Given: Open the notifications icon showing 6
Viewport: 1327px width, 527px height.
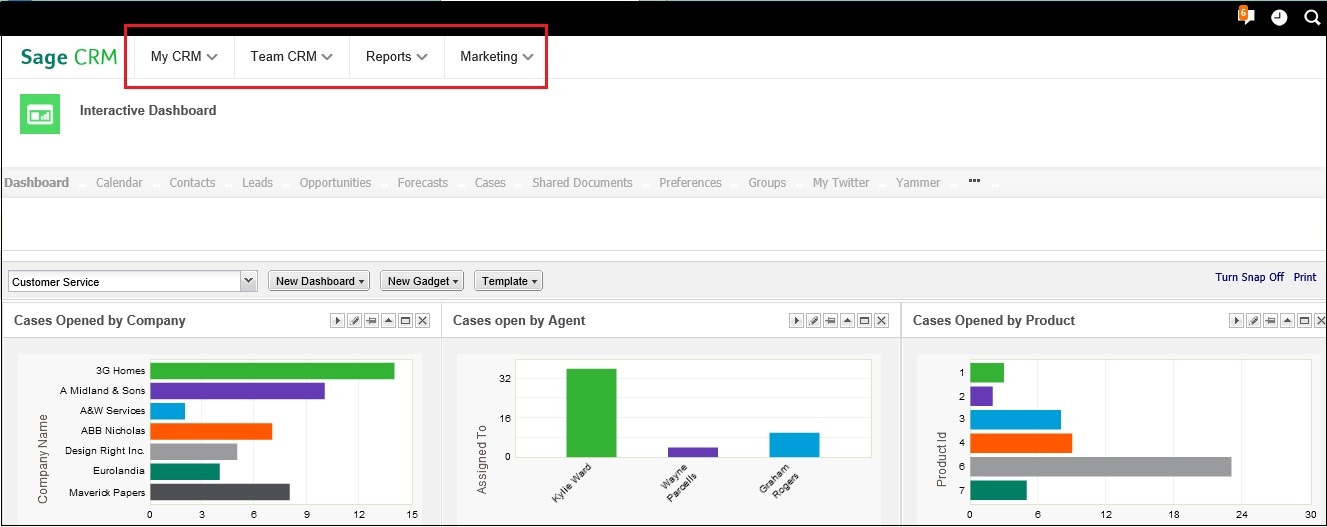Looking at the screenshot, I should pos(1246,16).
